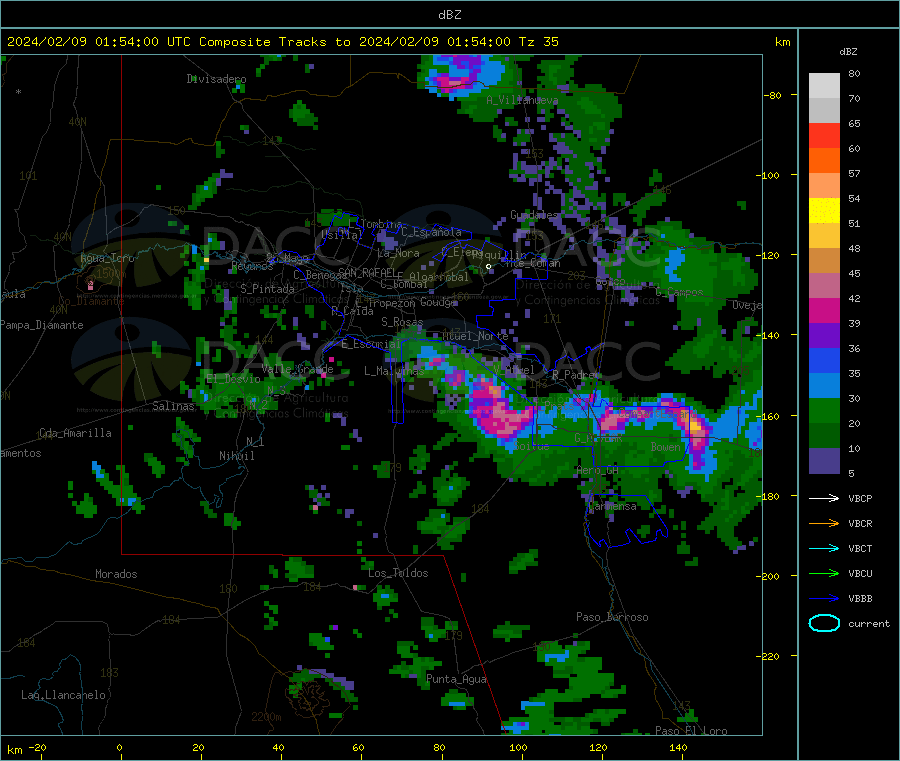Viewport: 900px width, 761px height.
Task: Select the gold 48-51 dBZ swatch
Action: (824, 235)
